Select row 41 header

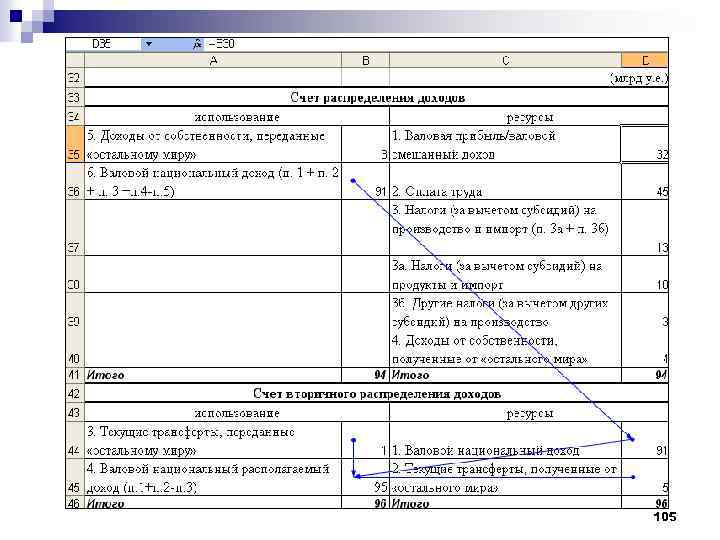point(74,375)
